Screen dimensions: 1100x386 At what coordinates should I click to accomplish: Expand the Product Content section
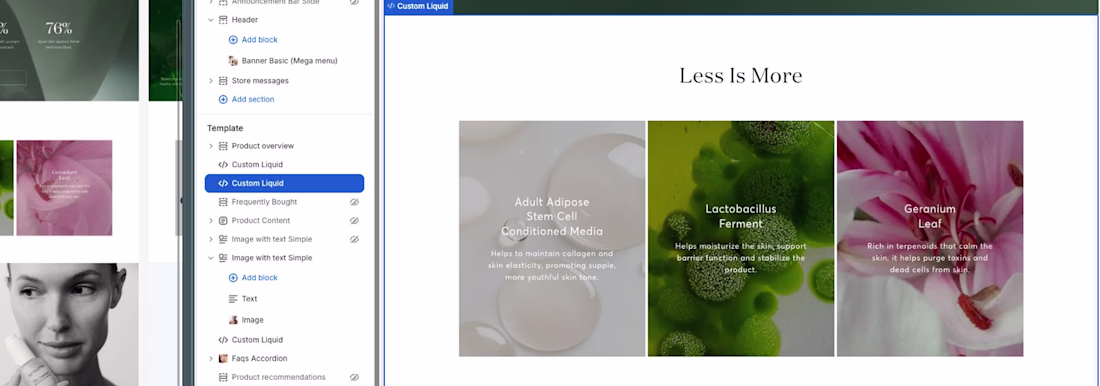(210, 220)
